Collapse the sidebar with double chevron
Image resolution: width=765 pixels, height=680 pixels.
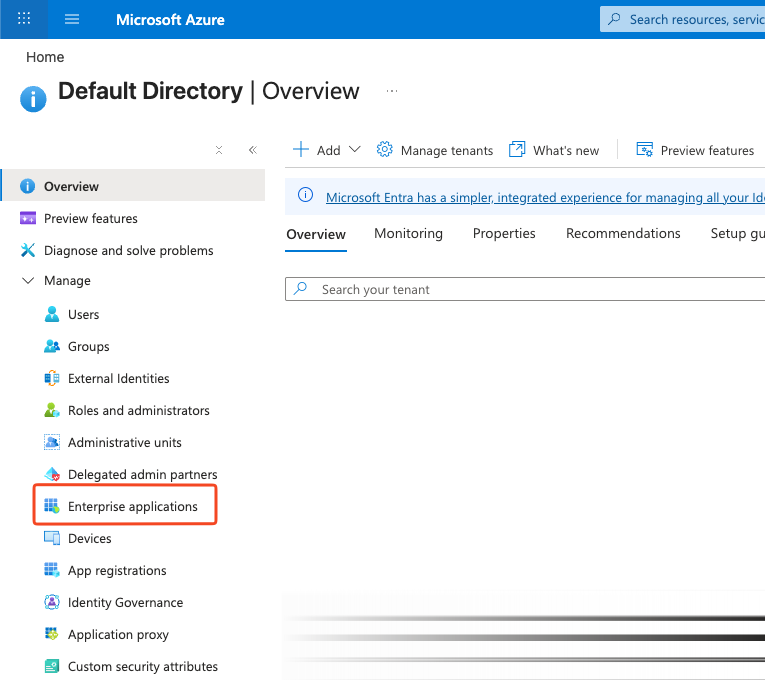(252, 150)
